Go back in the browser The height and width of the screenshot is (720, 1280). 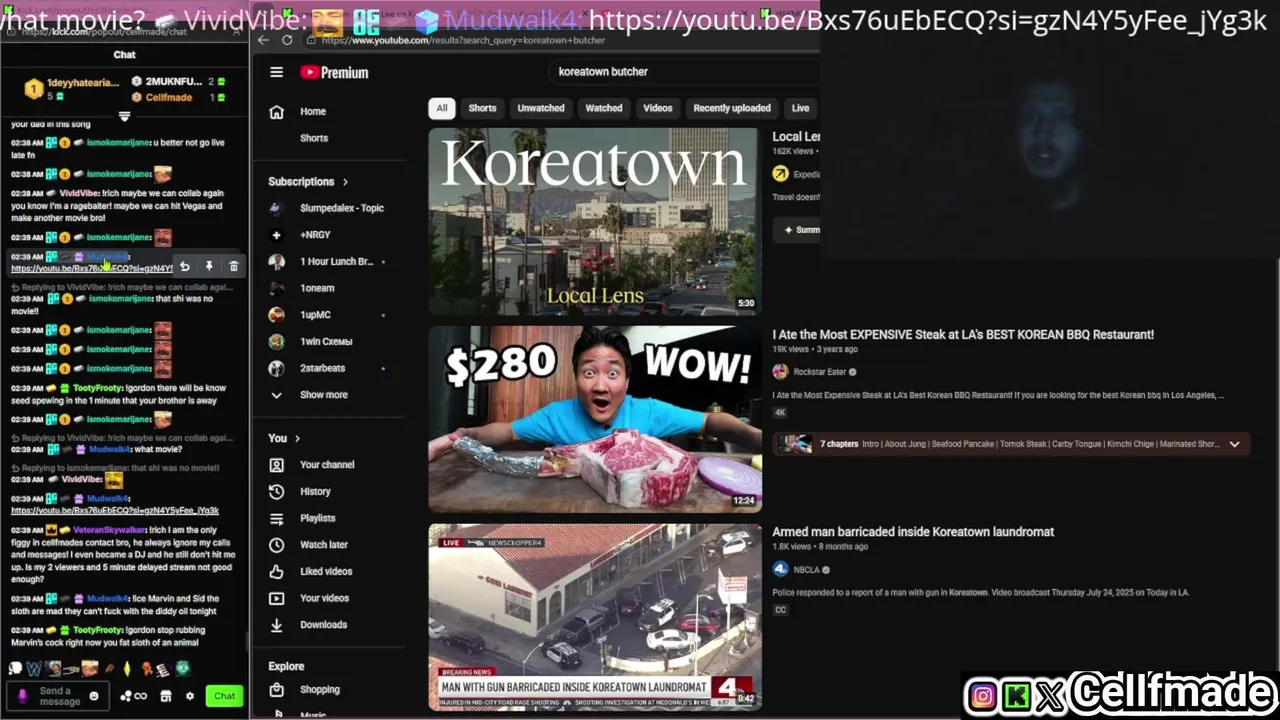click(263, 40)
